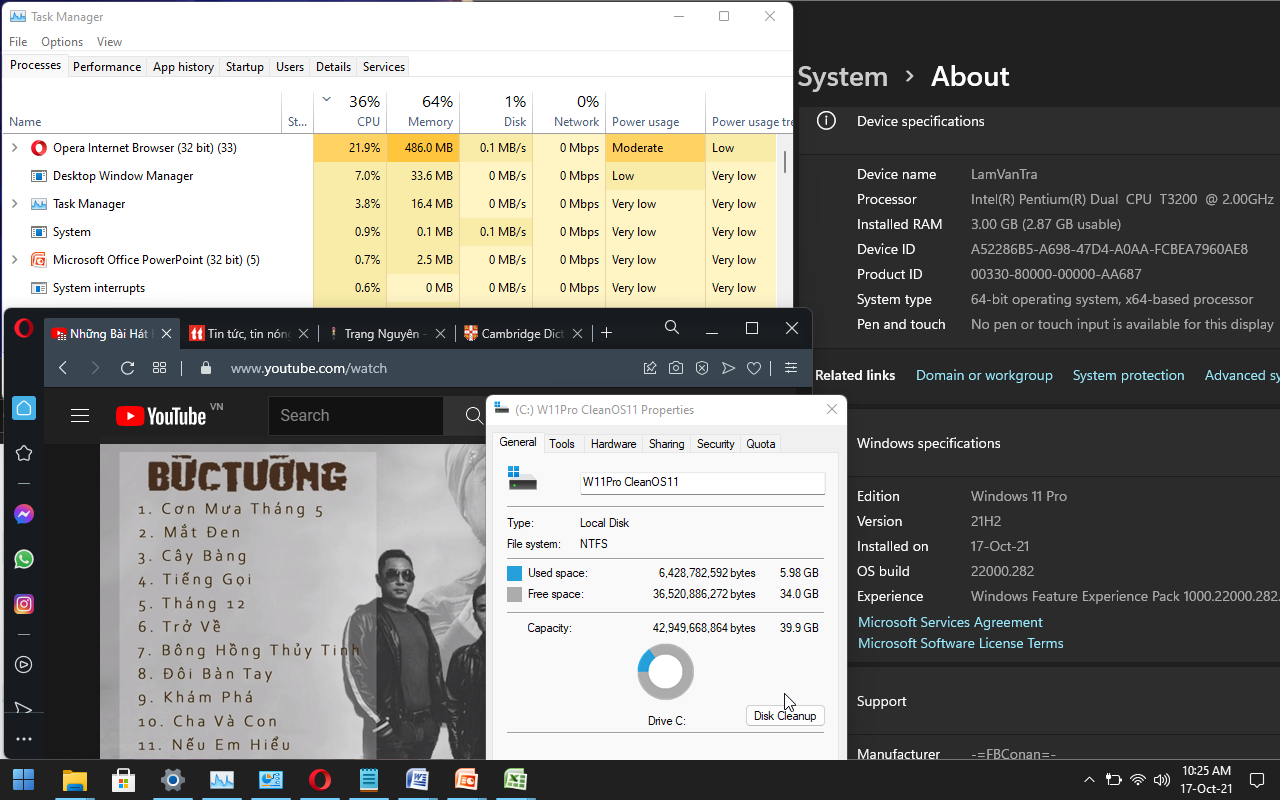
Task: Open Word from the taskbar
Action: (x=417, y=780)
